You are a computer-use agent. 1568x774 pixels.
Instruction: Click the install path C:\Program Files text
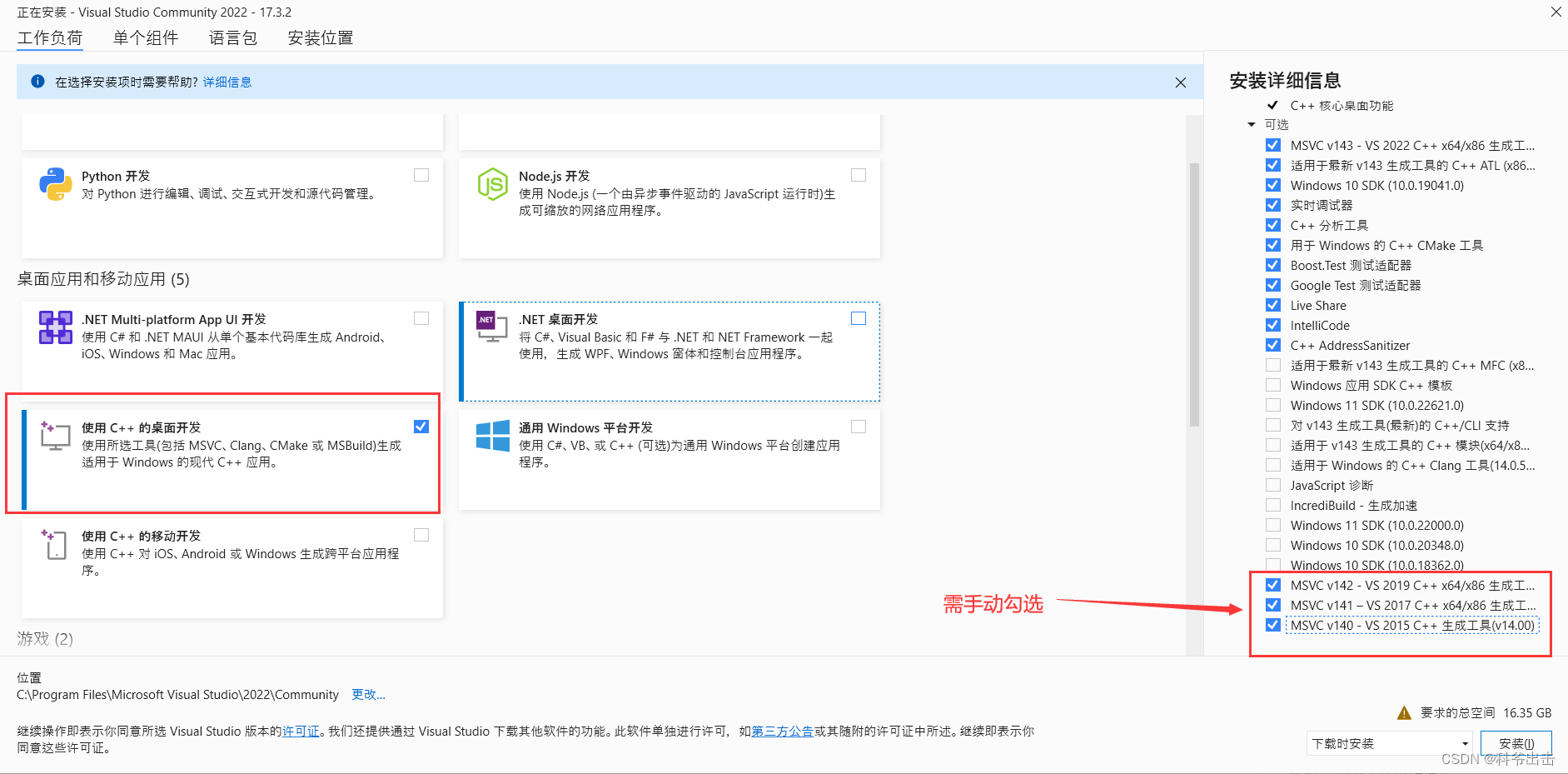pos(177,695)
